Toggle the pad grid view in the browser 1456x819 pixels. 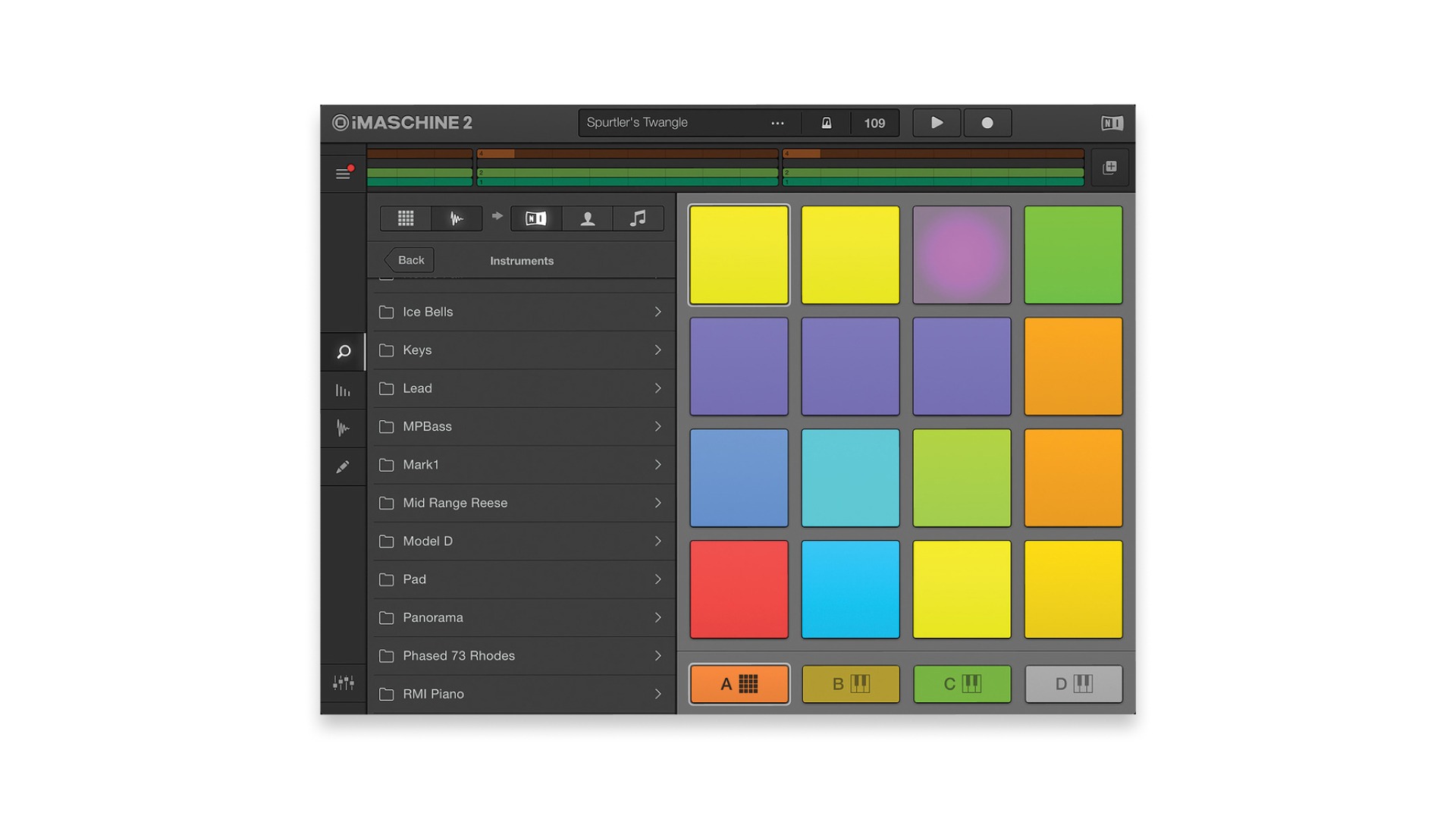pyautogui.click(x=405, y=218)
